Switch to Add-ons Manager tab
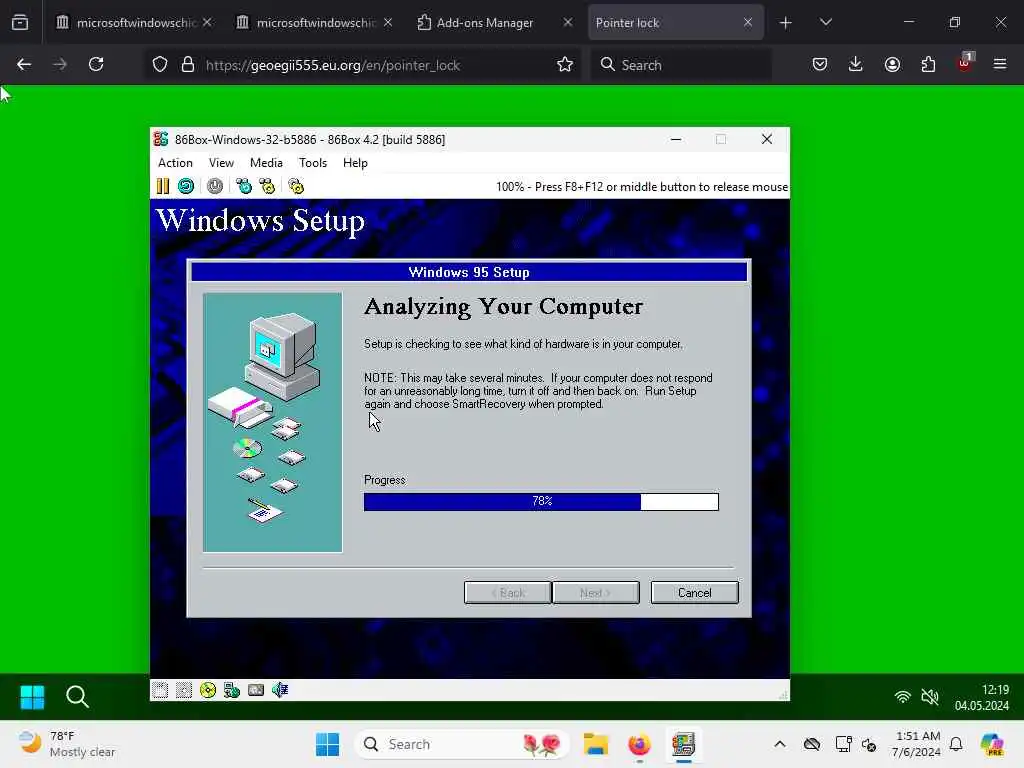Screen dimensions: 1024x768 point(485,23)
